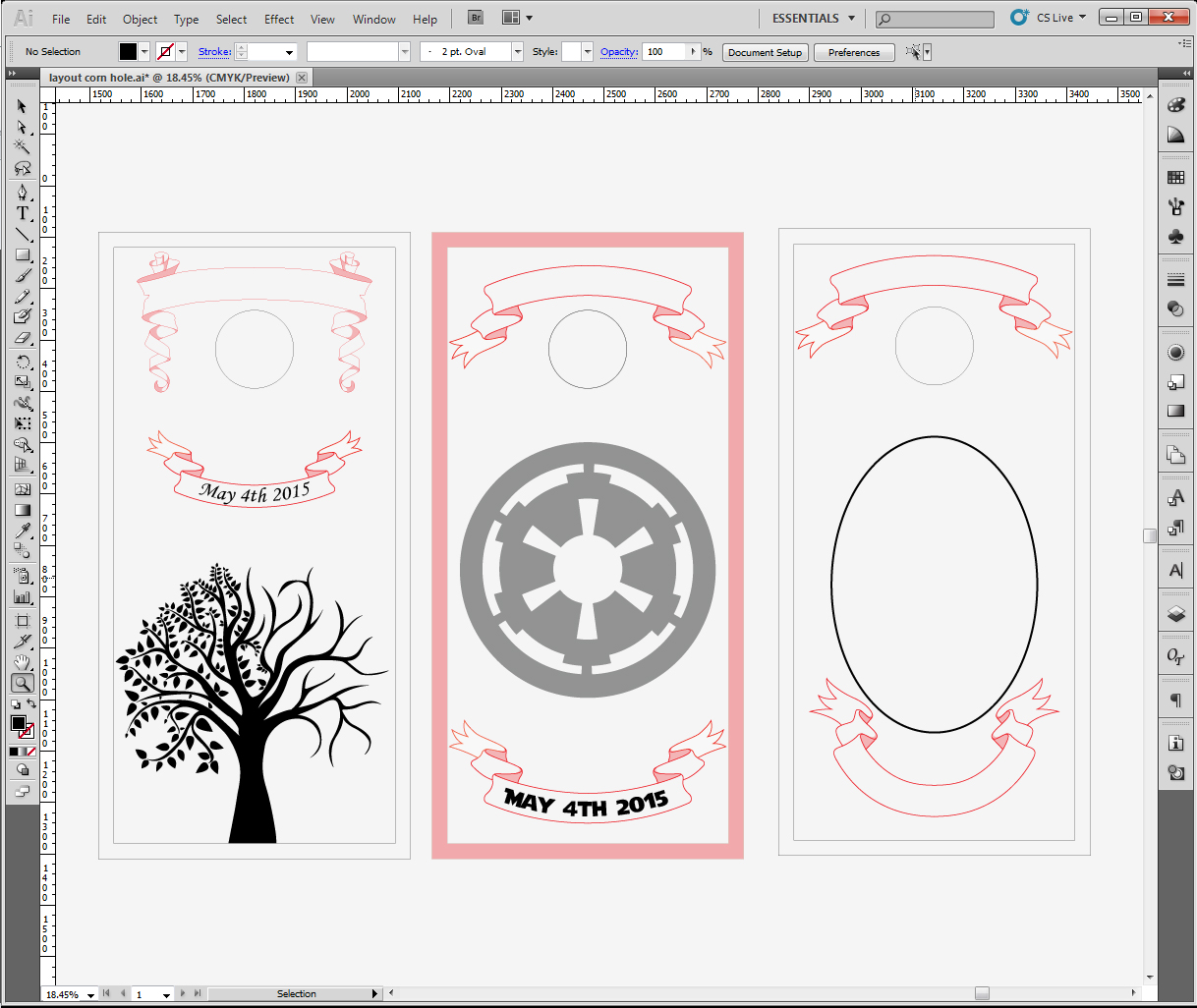Swap fill and stroke colors
1197x1008 pixels.
[x=30, y=703]
